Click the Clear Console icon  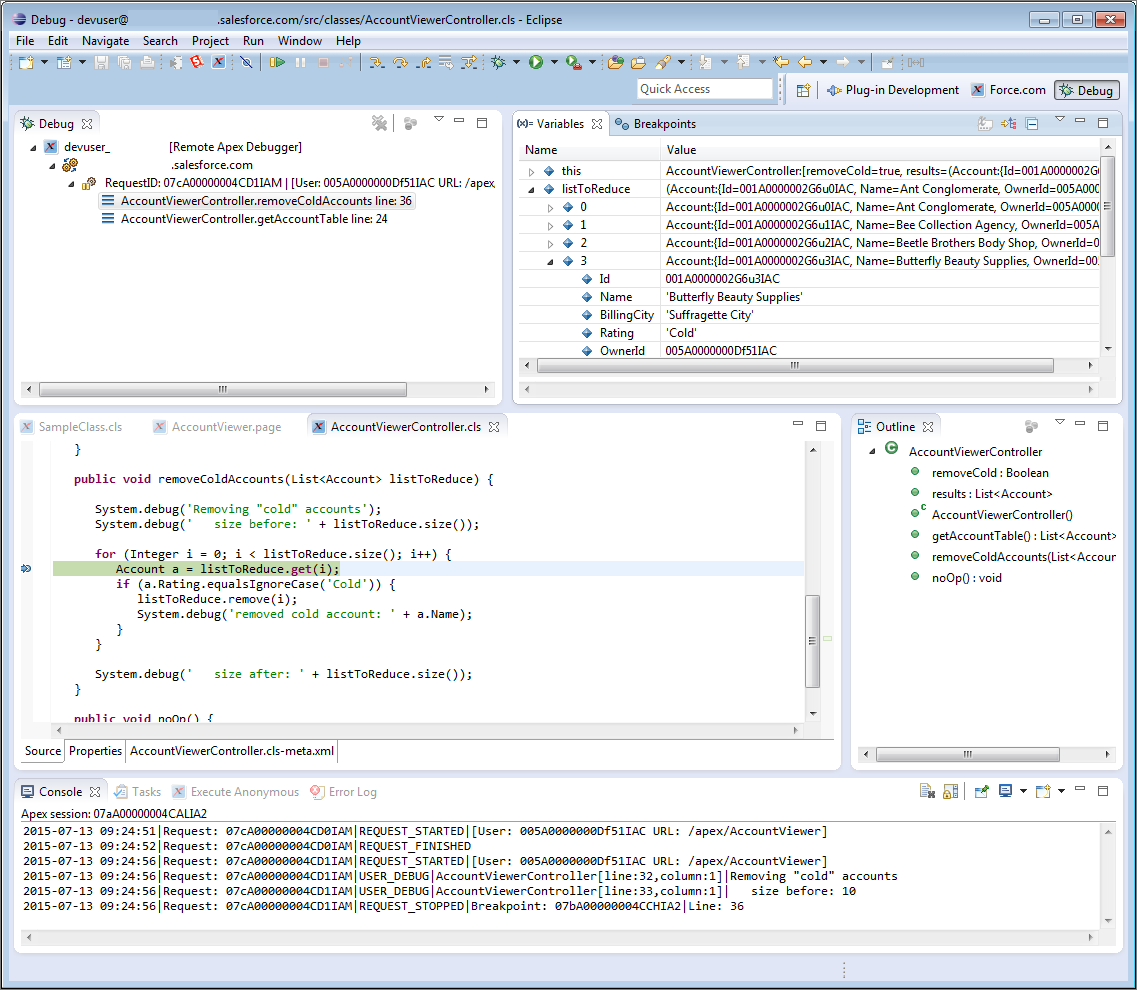(x=927, y=791)
